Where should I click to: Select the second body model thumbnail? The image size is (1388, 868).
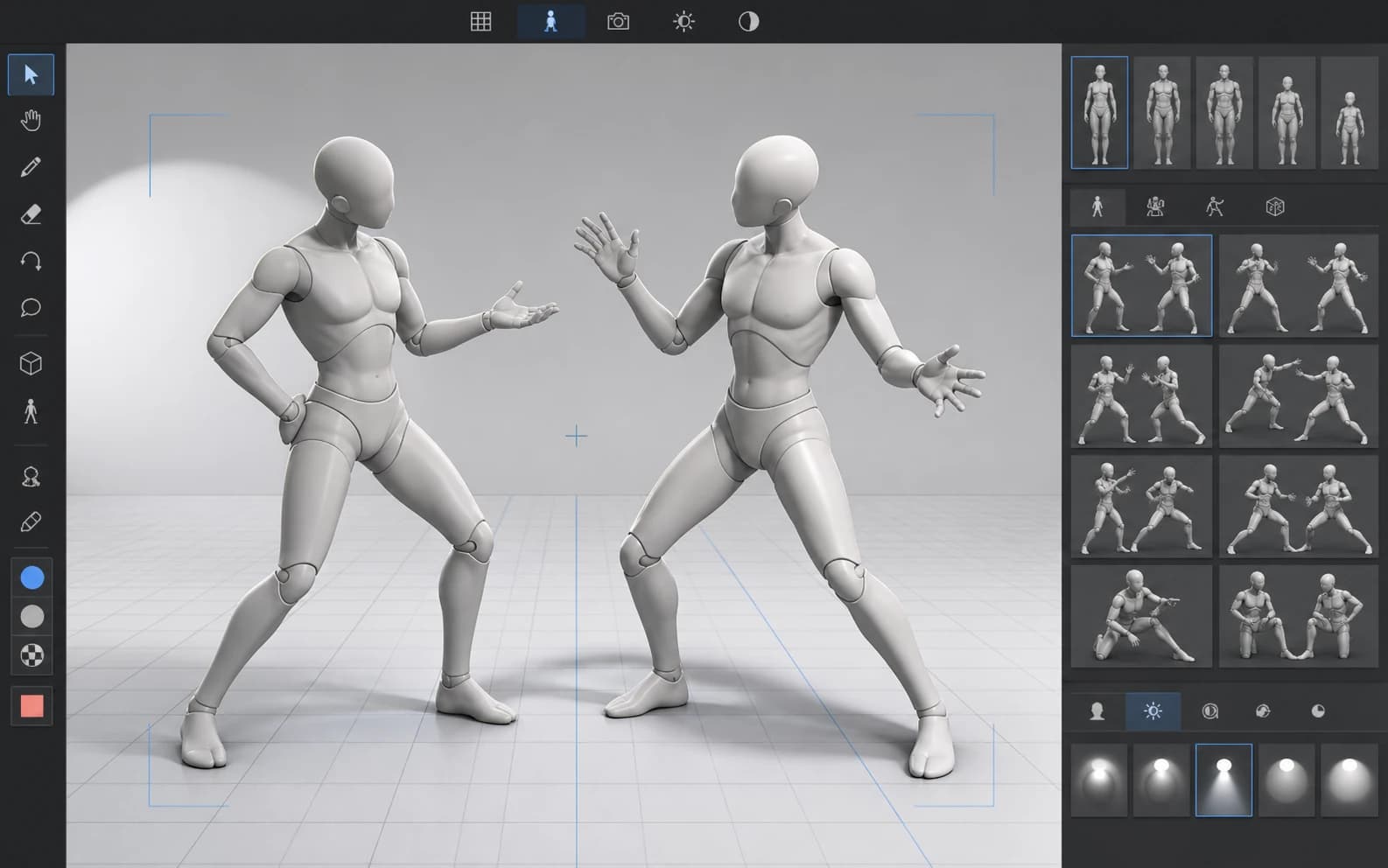pyautogui.click(x=1162, y=113)
